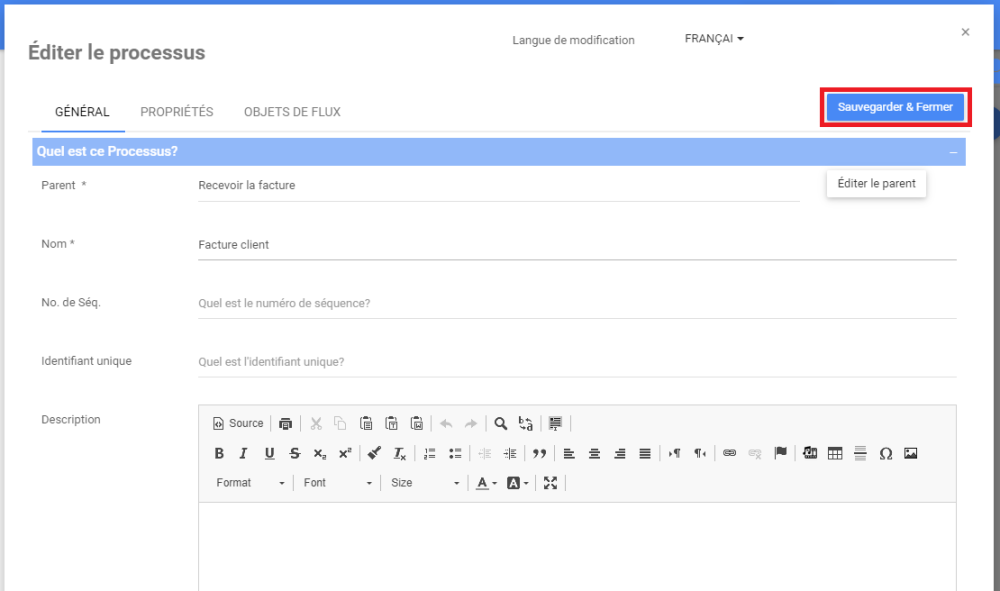Click the No. de Séq. input field
Screen dimensions: 1000x591
coord(577,303)
